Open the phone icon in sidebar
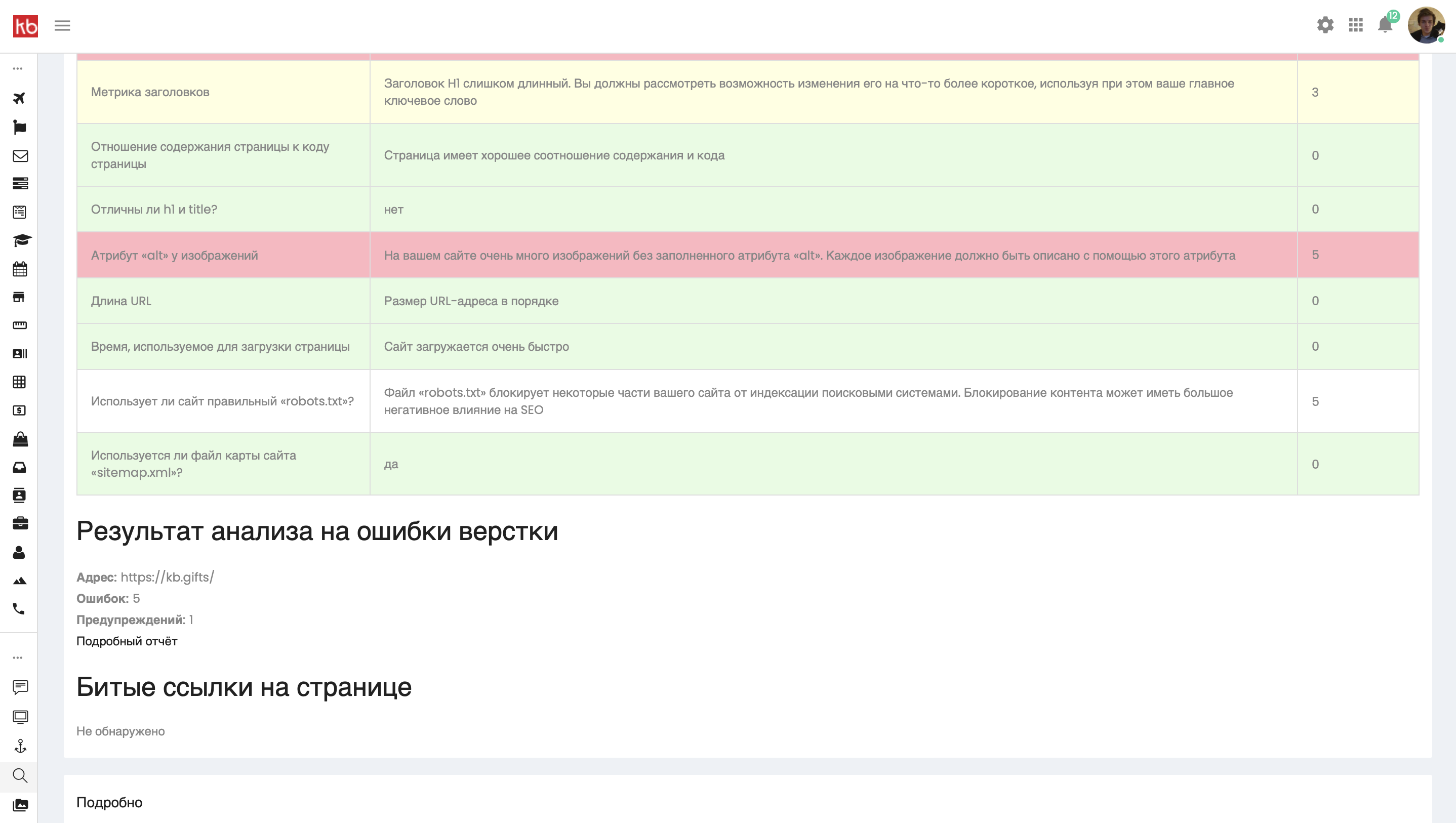This screenshot has width=1456, height=823. pos(19,609)
